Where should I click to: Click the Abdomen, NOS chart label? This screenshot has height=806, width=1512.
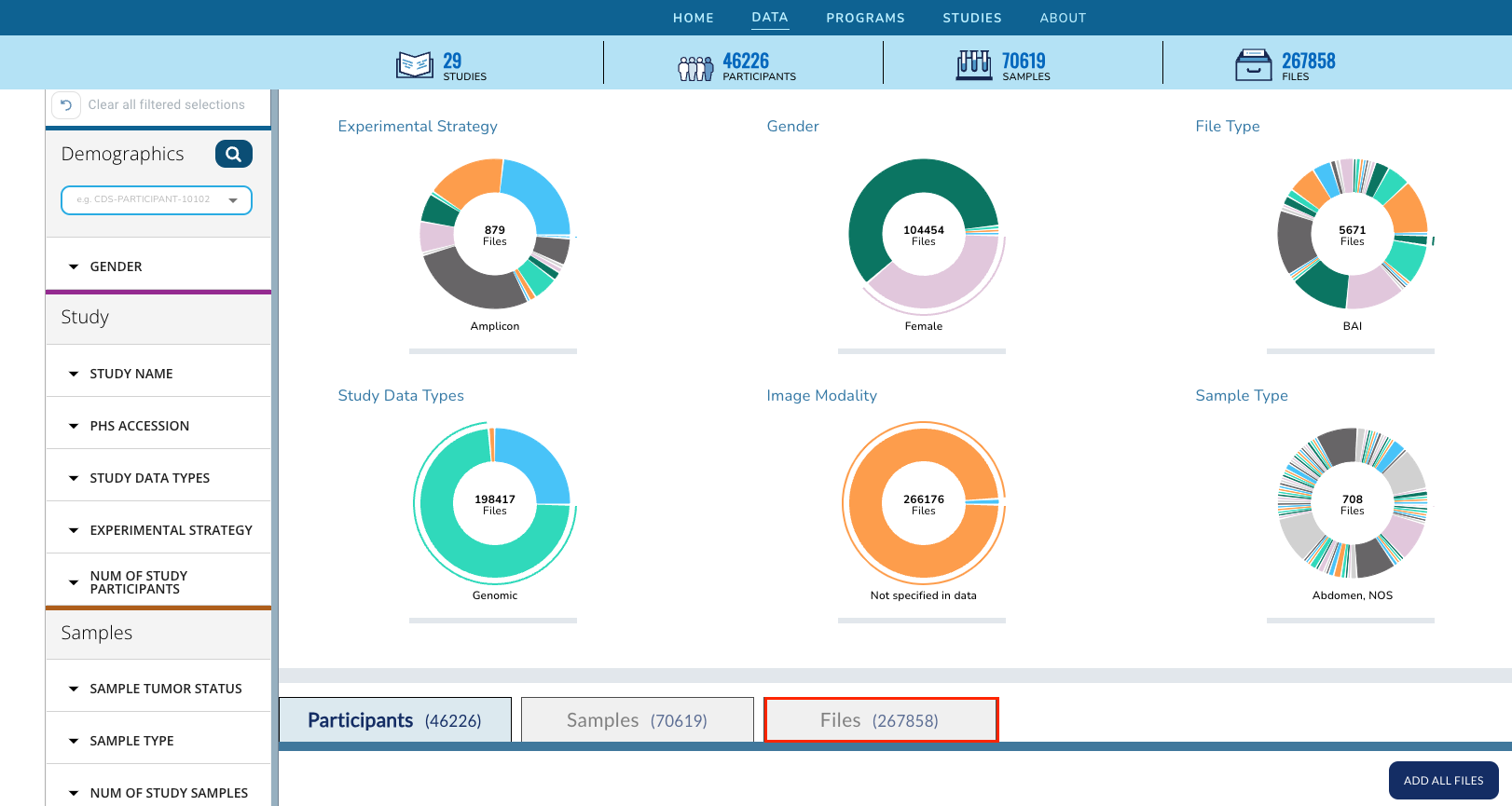tap(1353, 595)
